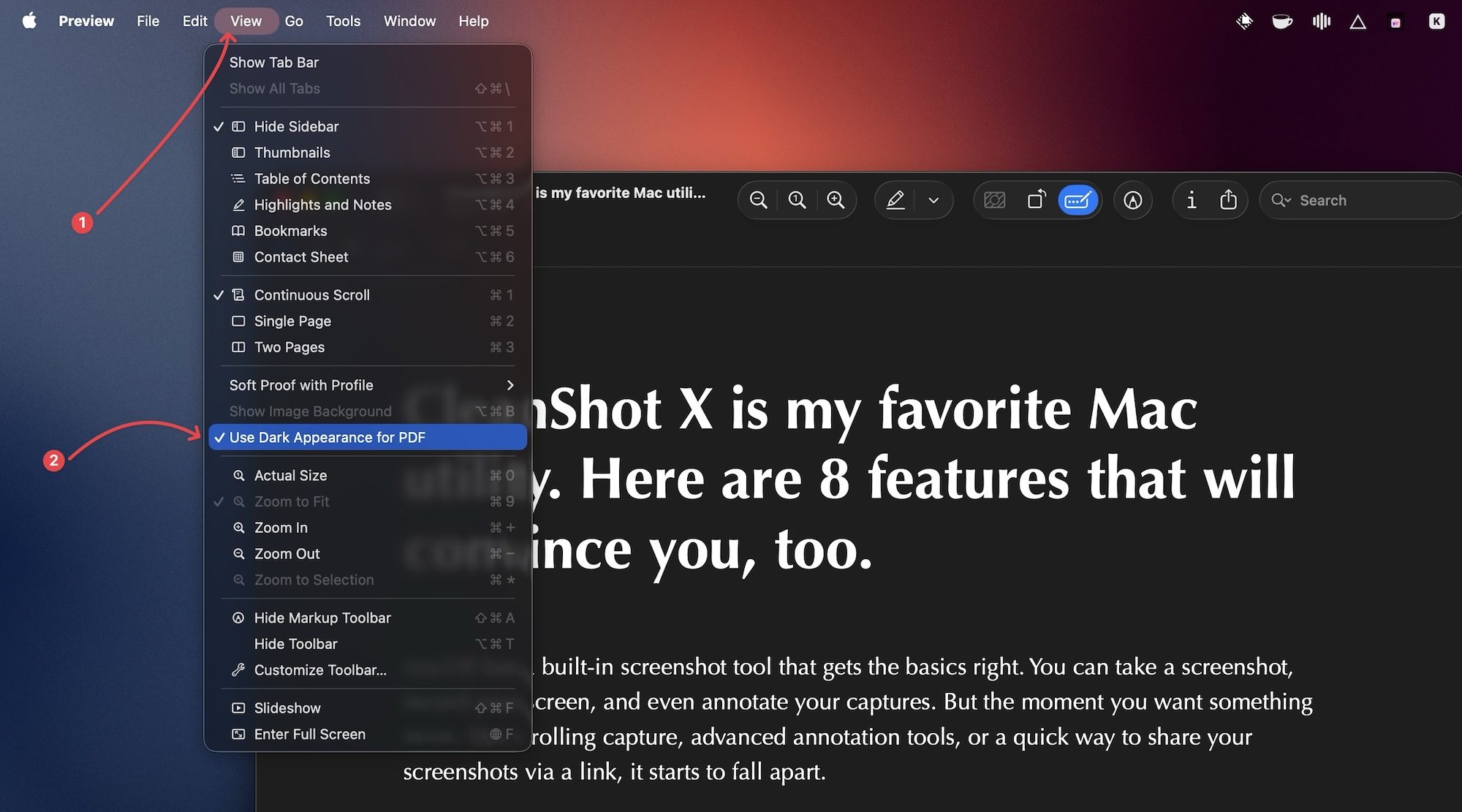Open the highlight color dropdown arrow
Image resolution: width=1462 pixels, height=812 pixels.
[x=933, y=200]
